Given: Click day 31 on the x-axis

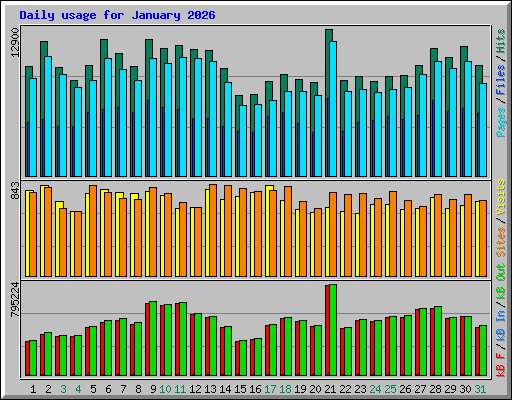Looking at the screenshot, I should 480,389.
